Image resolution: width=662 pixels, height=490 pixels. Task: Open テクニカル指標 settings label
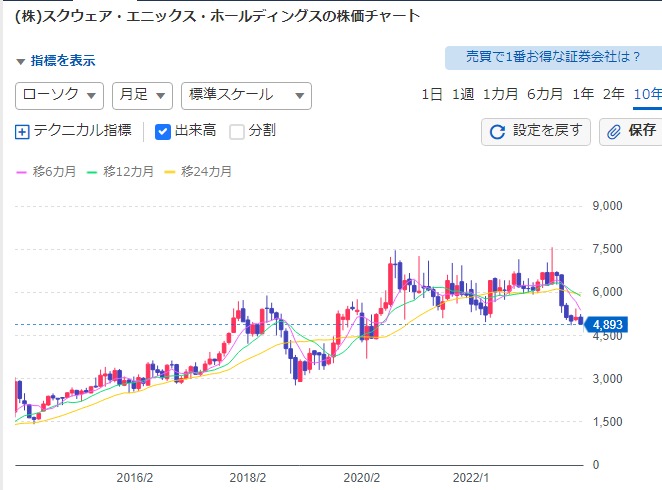[x=82, y=130]
